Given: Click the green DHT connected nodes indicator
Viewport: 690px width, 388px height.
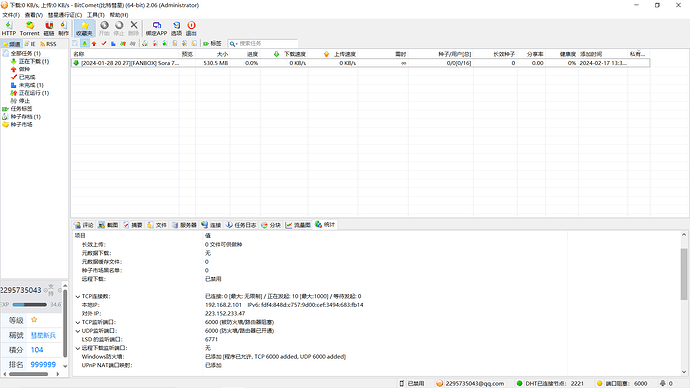Looking at the screenshot, I should [520, 383].
